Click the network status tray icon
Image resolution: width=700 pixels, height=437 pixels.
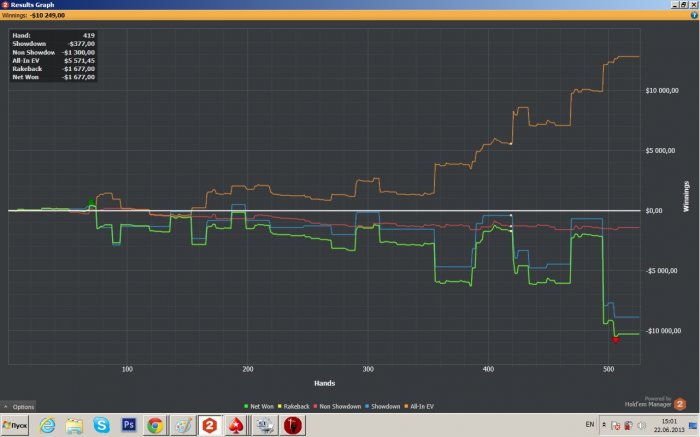[629, 425]
